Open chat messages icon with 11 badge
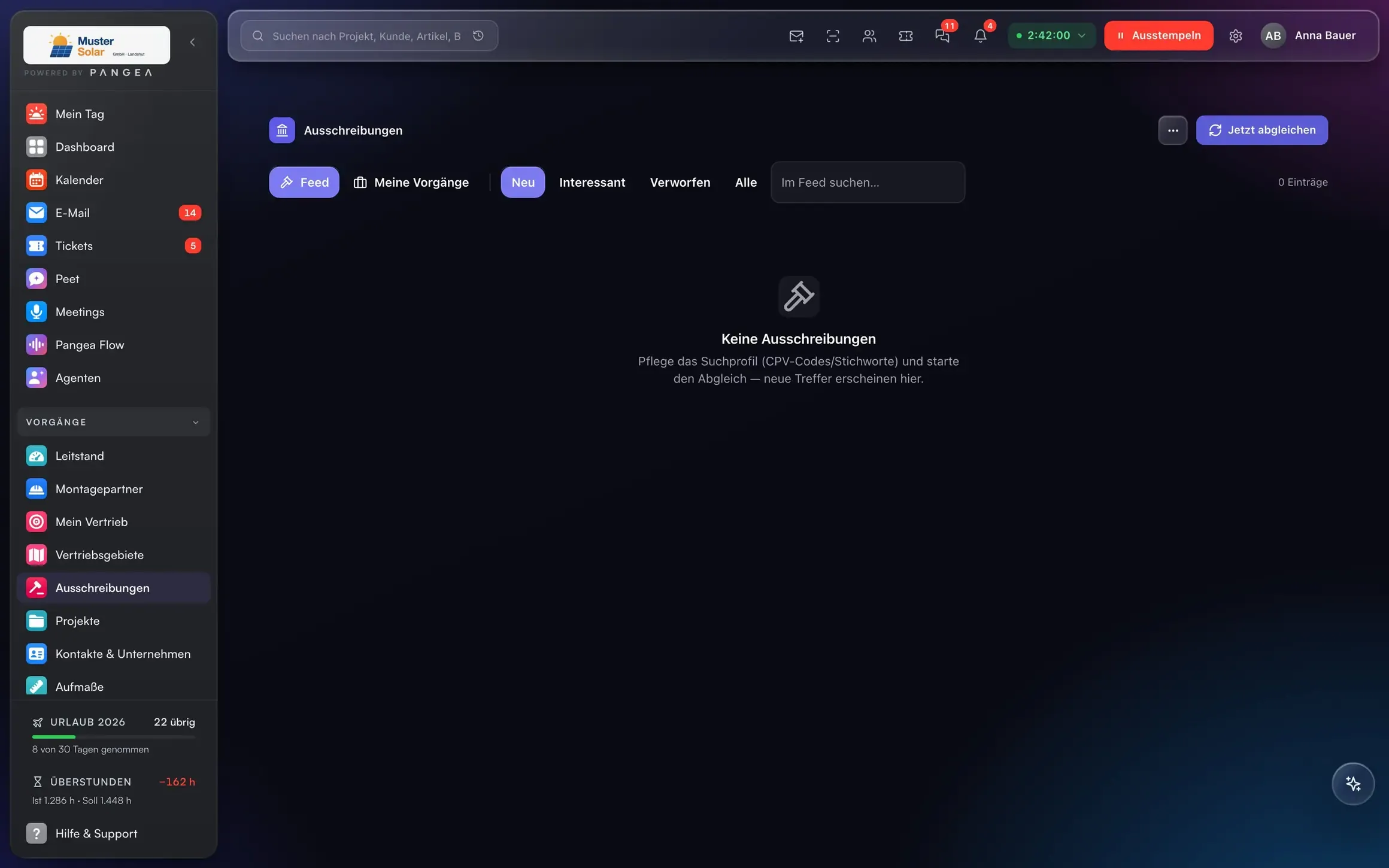Screen dimensions: 1389x868 pos(942,36)
